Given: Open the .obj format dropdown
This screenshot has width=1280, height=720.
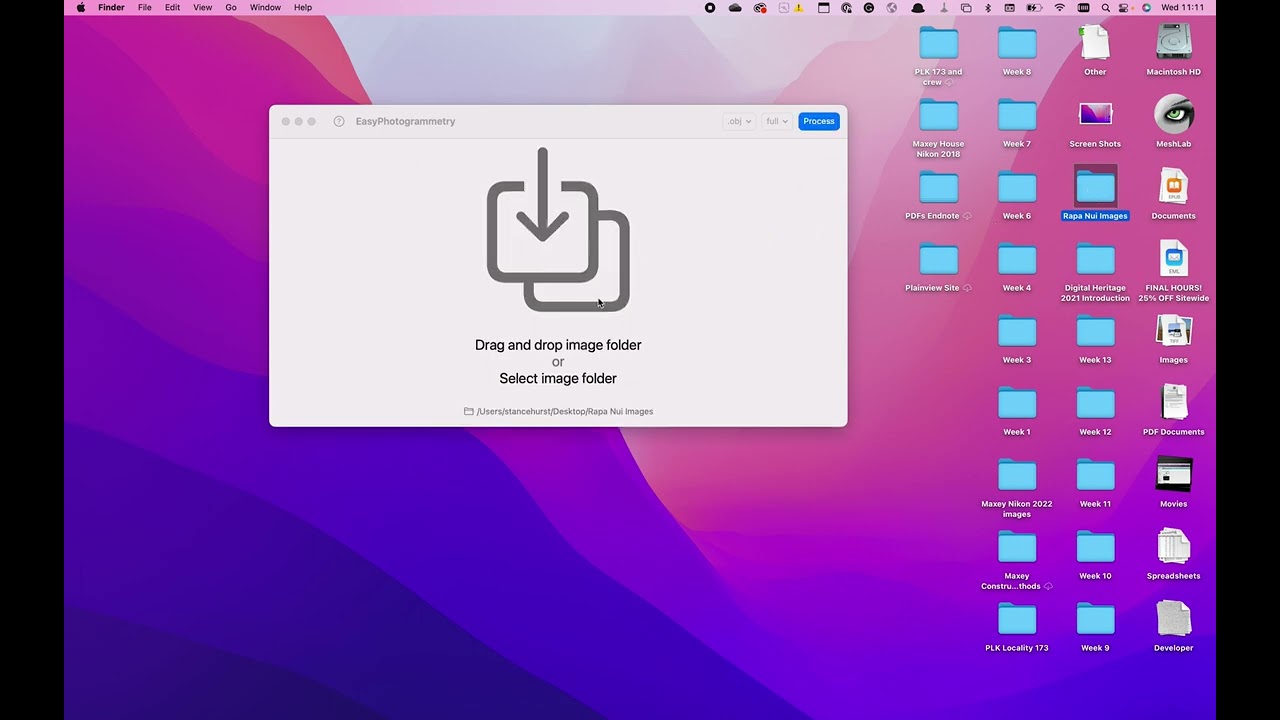Looking at the screenshot, I should (738, 121).
